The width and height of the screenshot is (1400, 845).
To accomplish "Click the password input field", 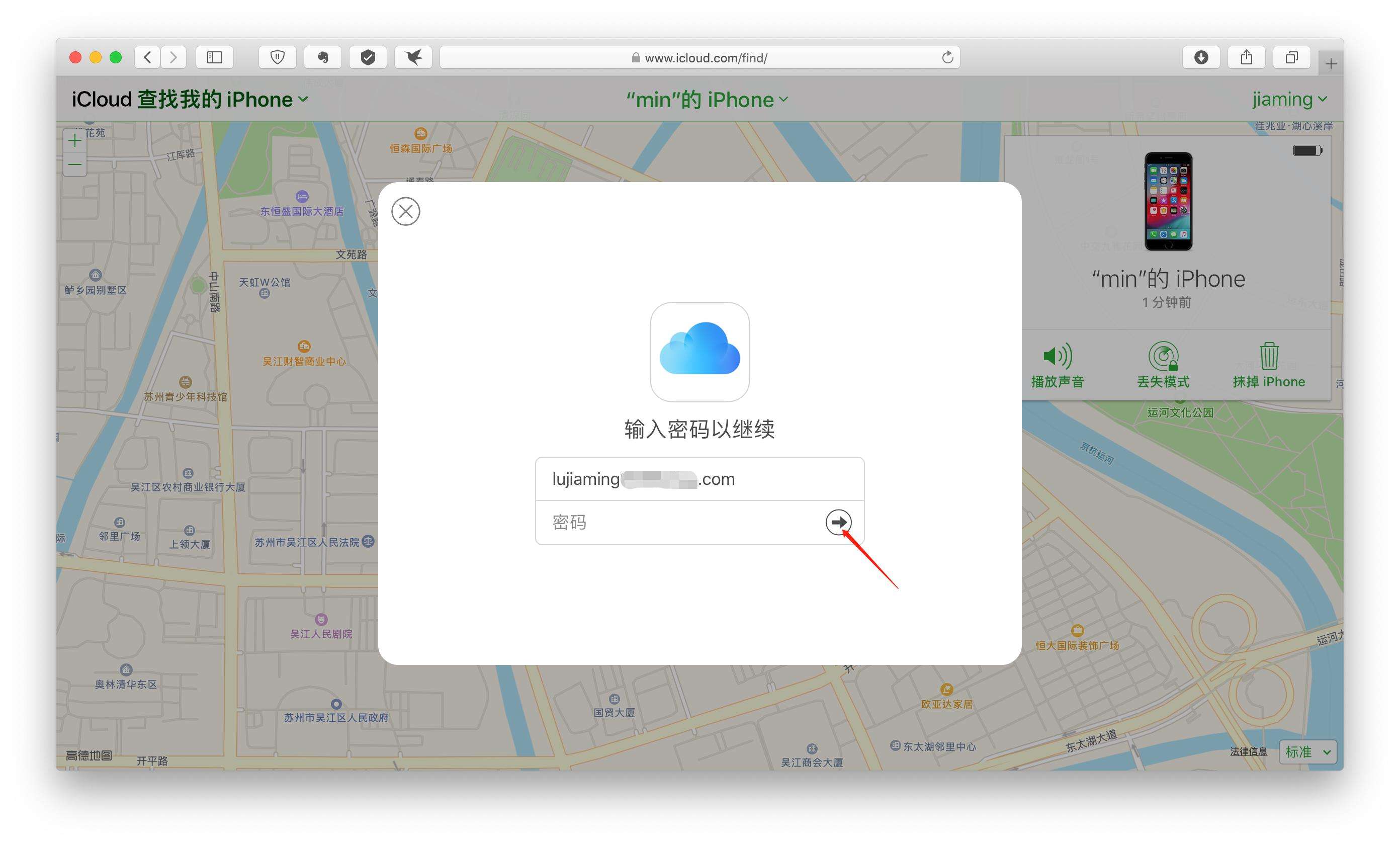I will 699,522.
